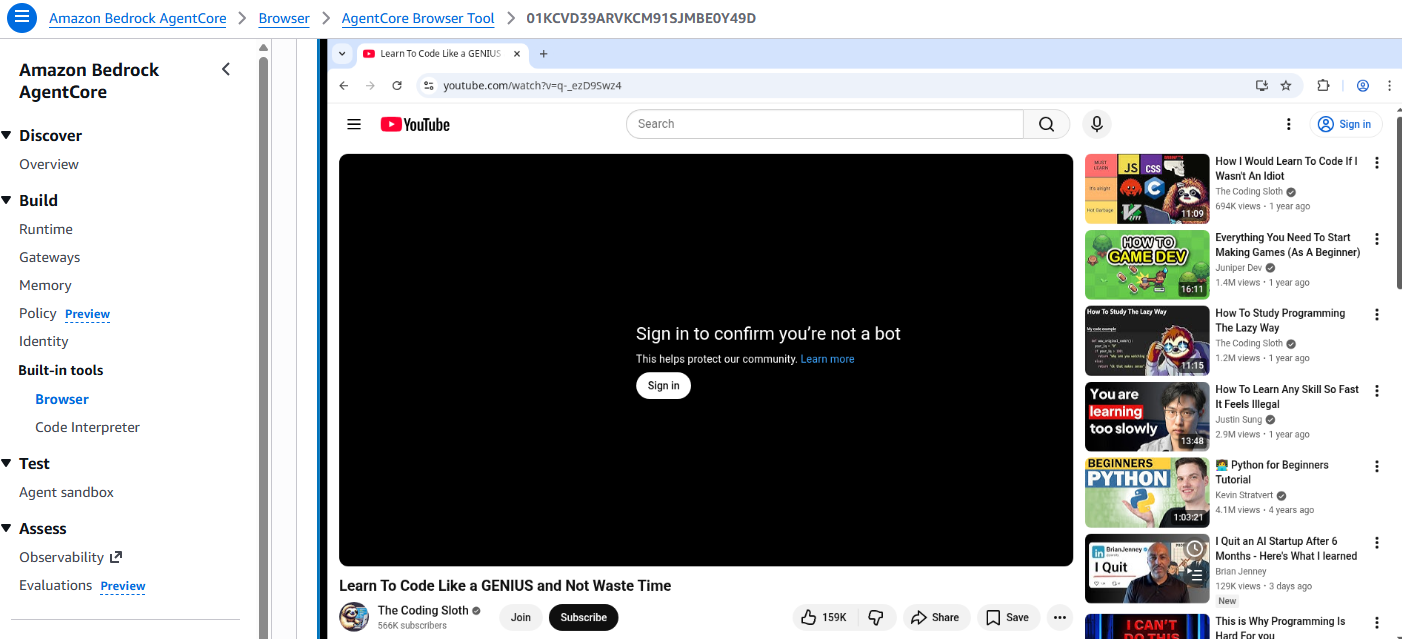This screenshot has width=1402, height=639.
Task: Select Code Interpreter in sidebar
Action: (87, 427)
